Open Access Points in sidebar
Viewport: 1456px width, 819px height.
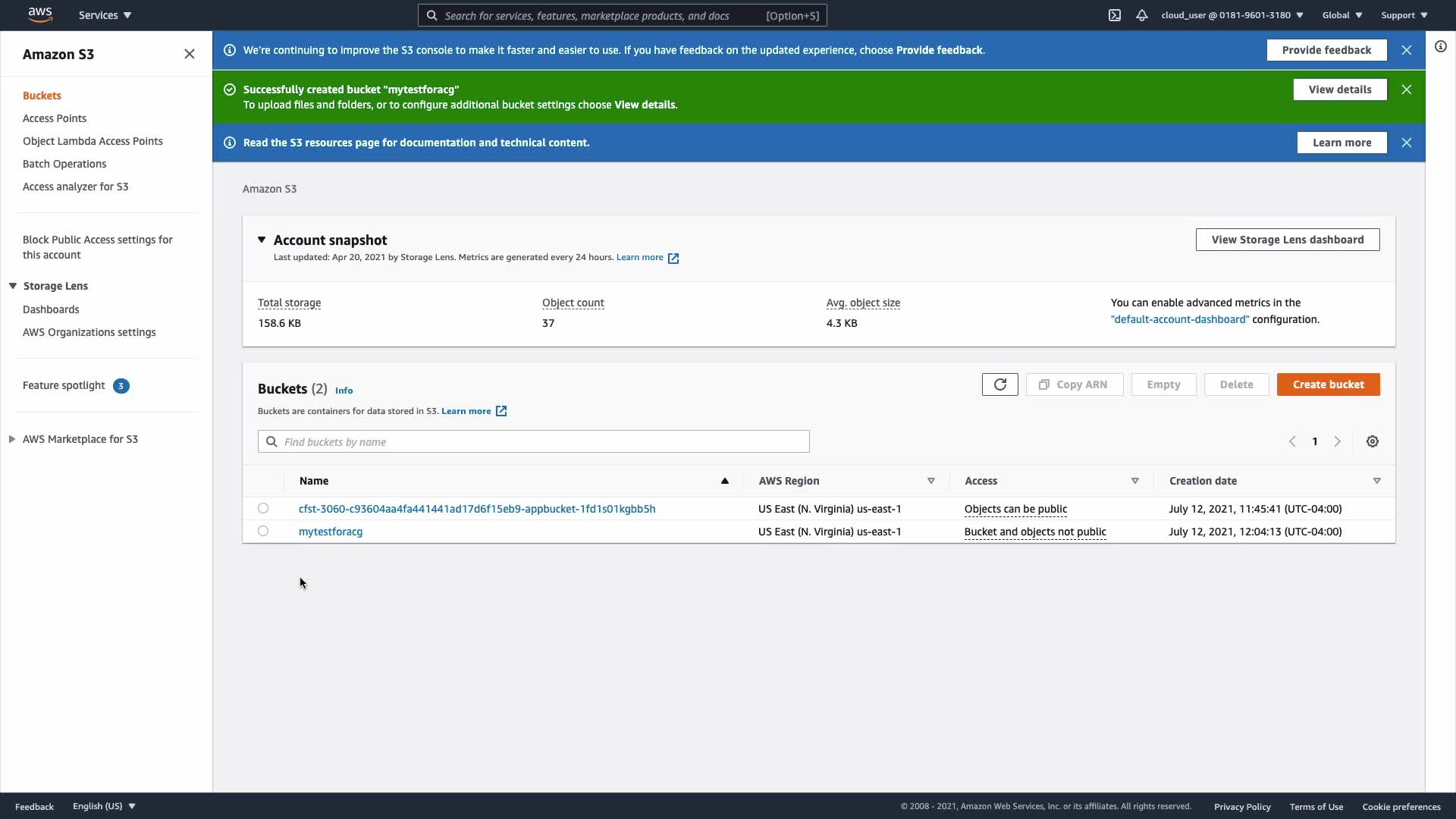pos(55,118)
